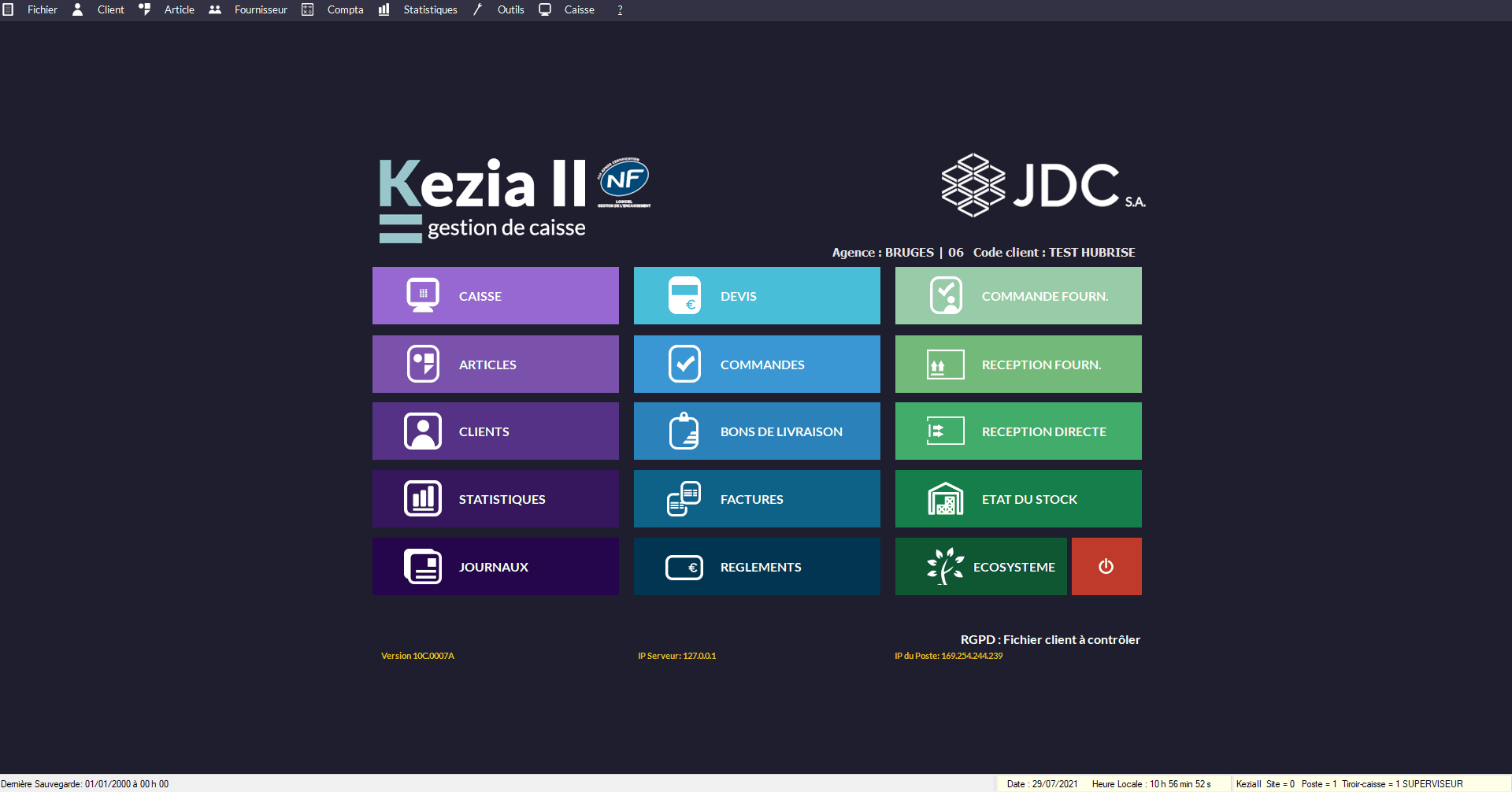The height and width of the screenshot is (792, 1512).
Task: Click the COMMANDE FOURN. checklist icon
Action: [x=946, y=295]
